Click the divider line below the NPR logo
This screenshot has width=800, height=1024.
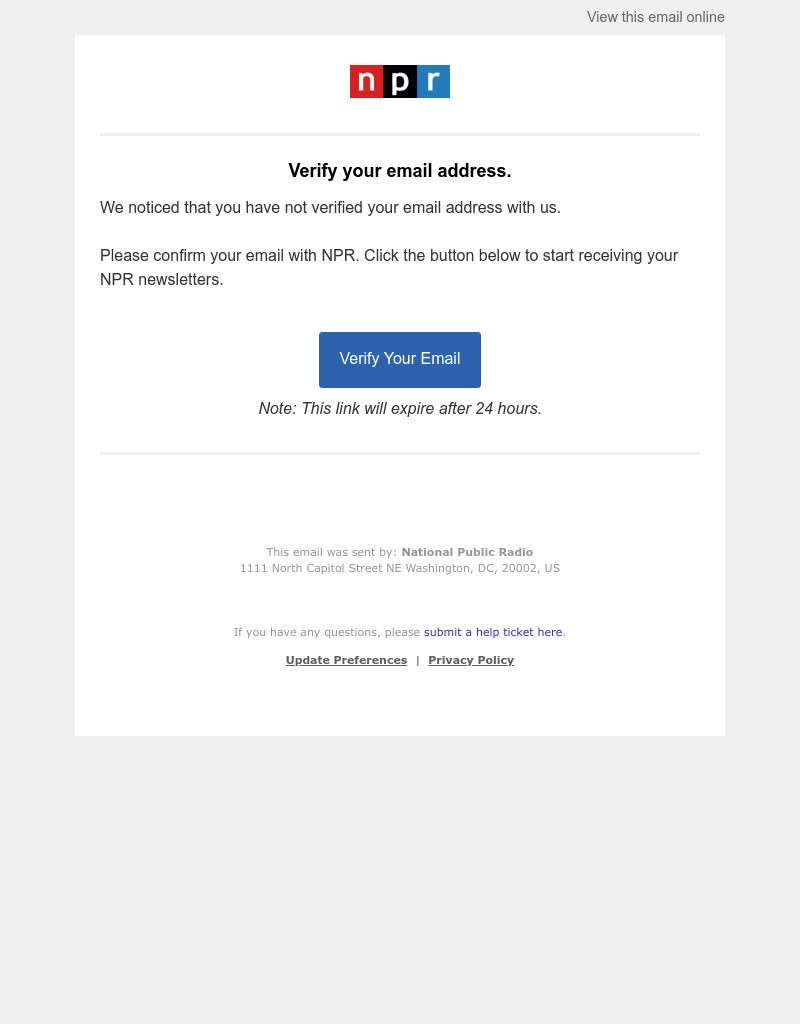(x=400, y=134)
